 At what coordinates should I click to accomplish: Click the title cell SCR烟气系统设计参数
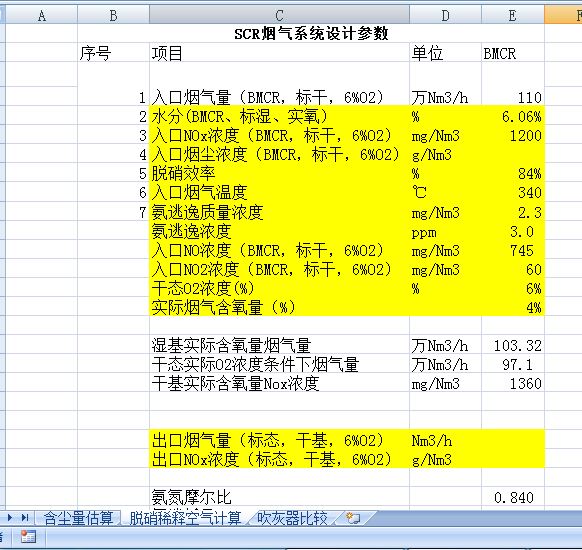click(x=311, y=33)
